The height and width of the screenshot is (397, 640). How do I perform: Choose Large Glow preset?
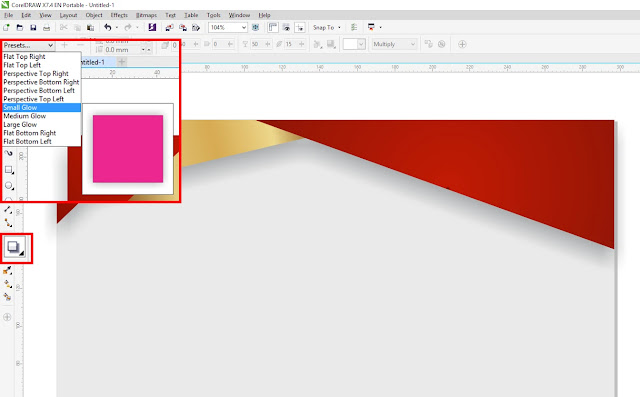coord(41,124)
